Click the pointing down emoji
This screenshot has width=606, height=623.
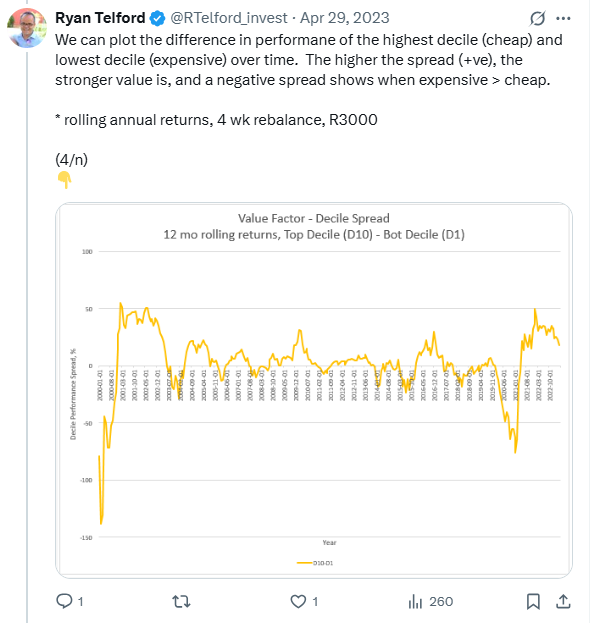pyautogui.click(x=64, y=180)
